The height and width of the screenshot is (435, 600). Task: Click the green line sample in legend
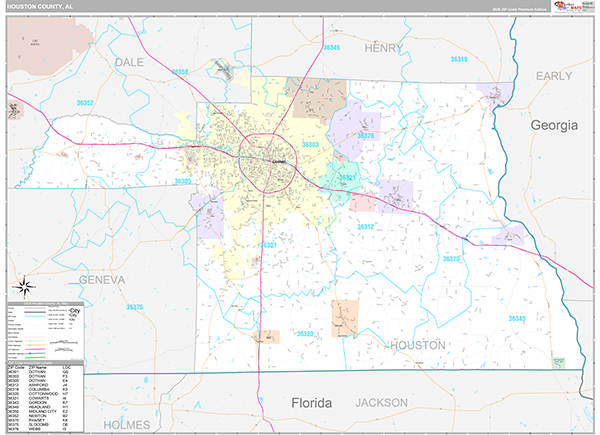35,357
